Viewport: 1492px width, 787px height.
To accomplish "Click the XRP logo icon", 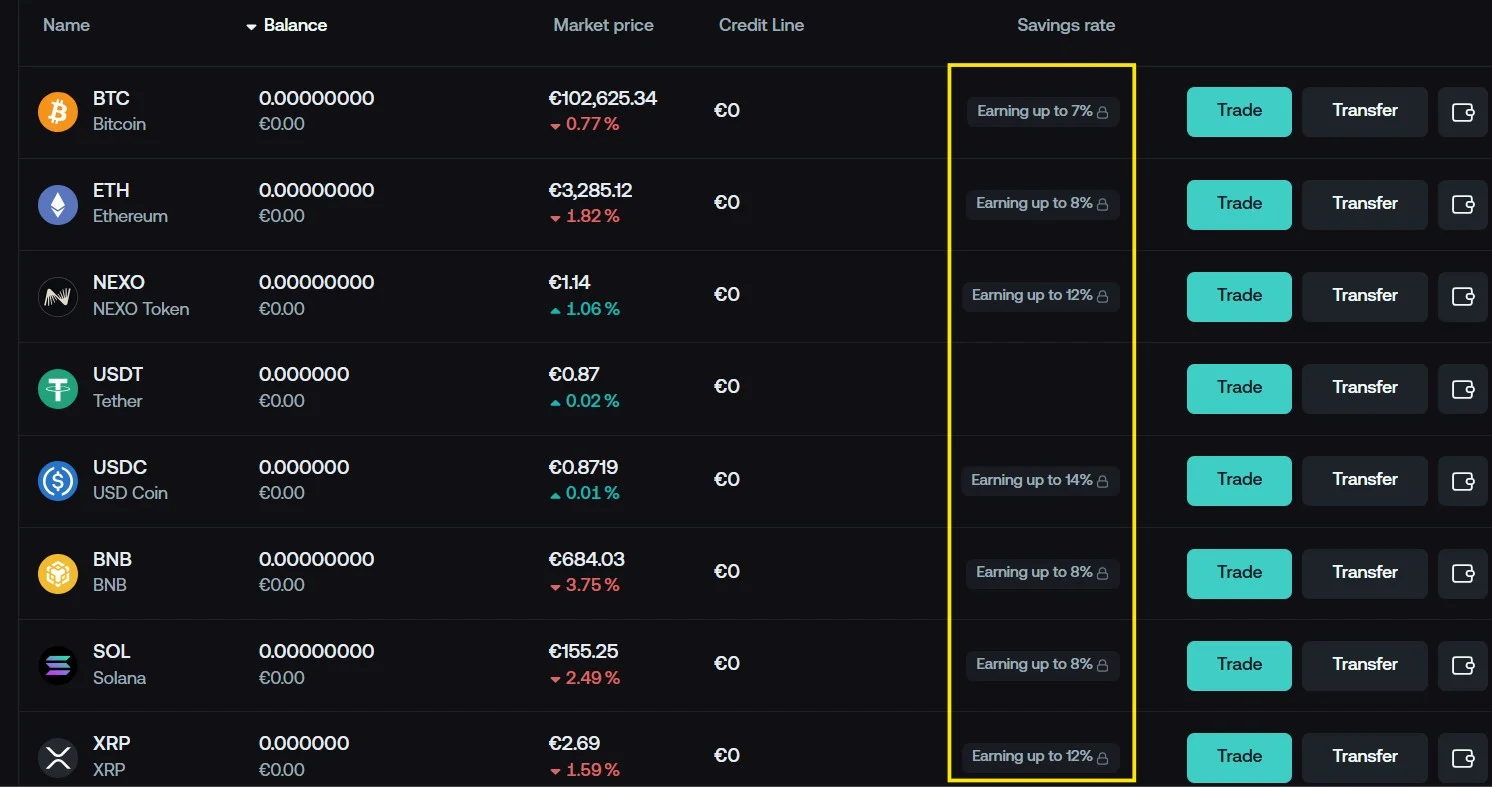I will [x=58, y=757].
